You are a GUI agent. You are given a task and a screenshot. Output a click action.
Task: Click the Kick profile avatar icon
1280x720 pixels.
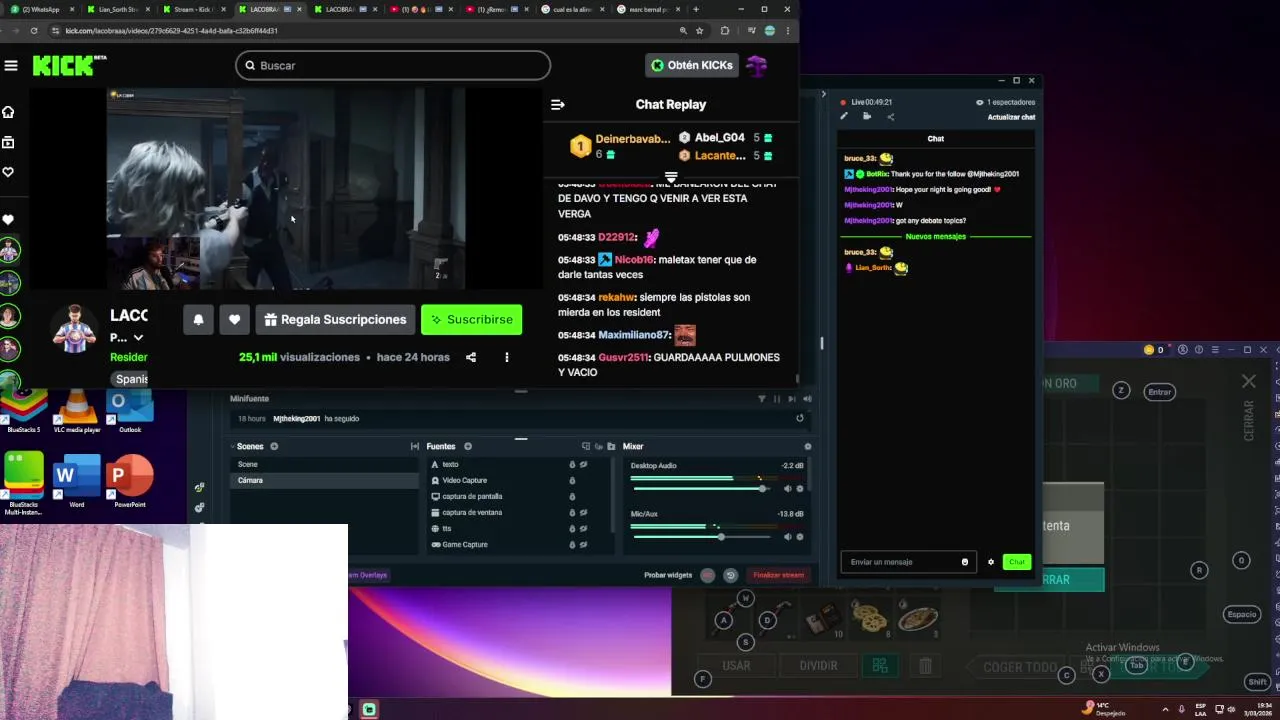tap(757, 65)
